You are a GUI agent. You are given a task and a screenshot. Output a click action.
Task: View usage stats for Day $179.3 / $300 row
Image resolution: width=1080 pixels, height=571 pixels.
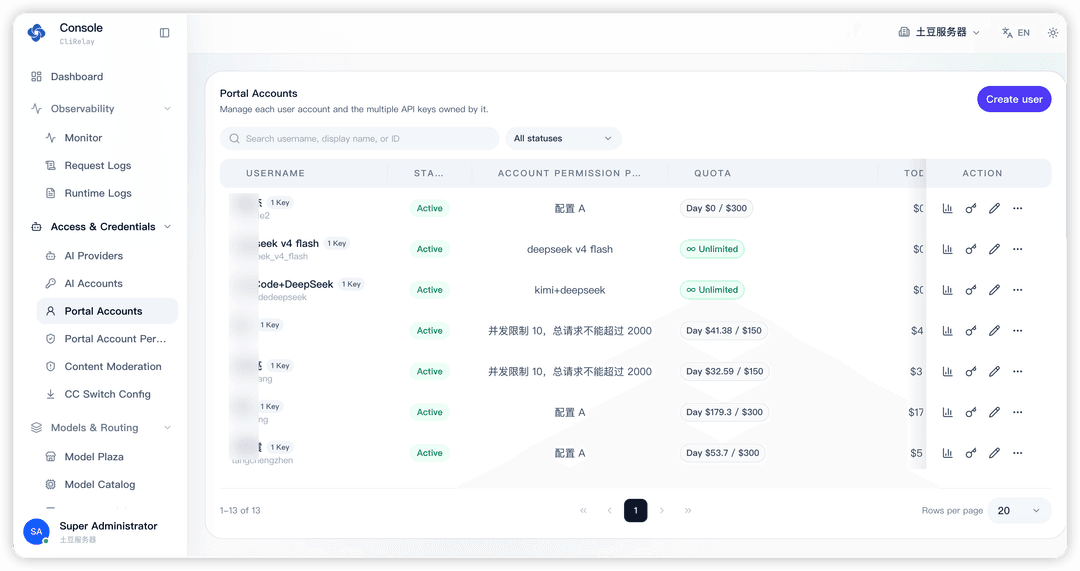coord(947,412)
